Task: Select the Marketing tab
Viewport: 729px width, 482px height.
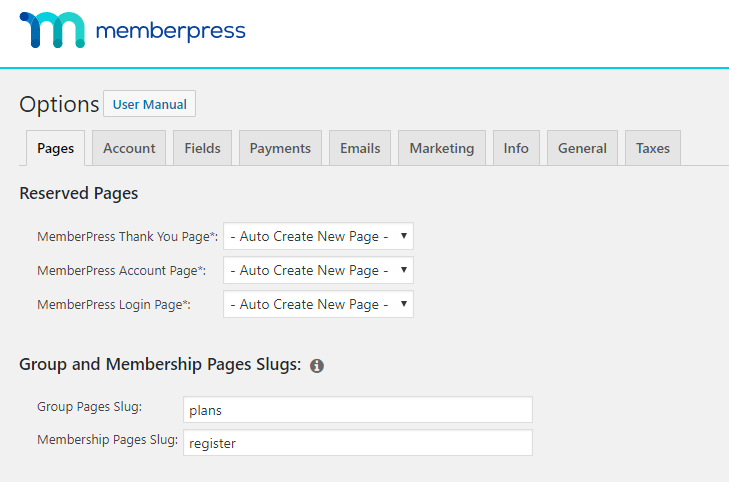Action: click(442, 148)
